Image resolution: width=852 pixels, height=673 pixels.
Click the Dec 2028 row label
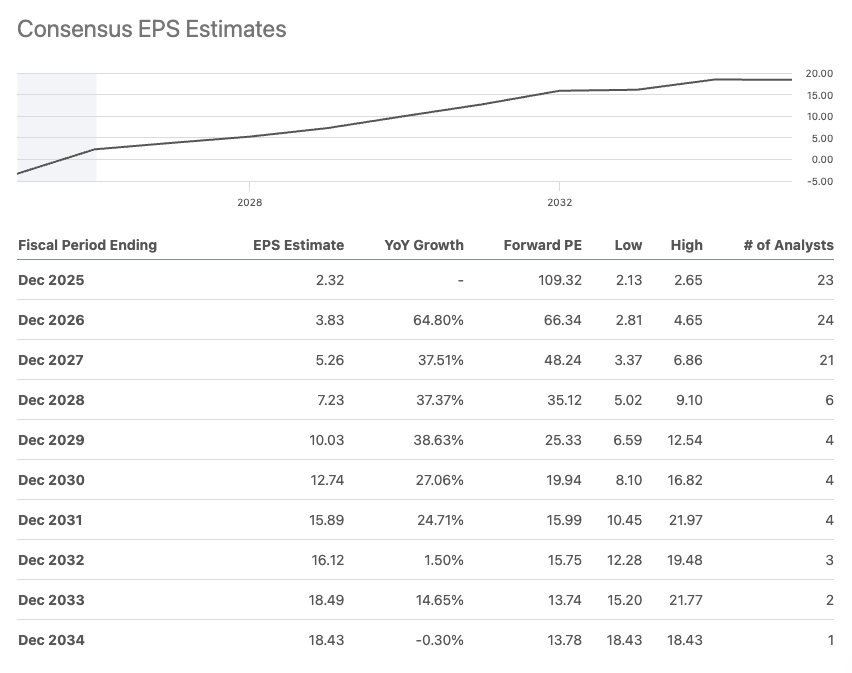(x=51, y=400)
